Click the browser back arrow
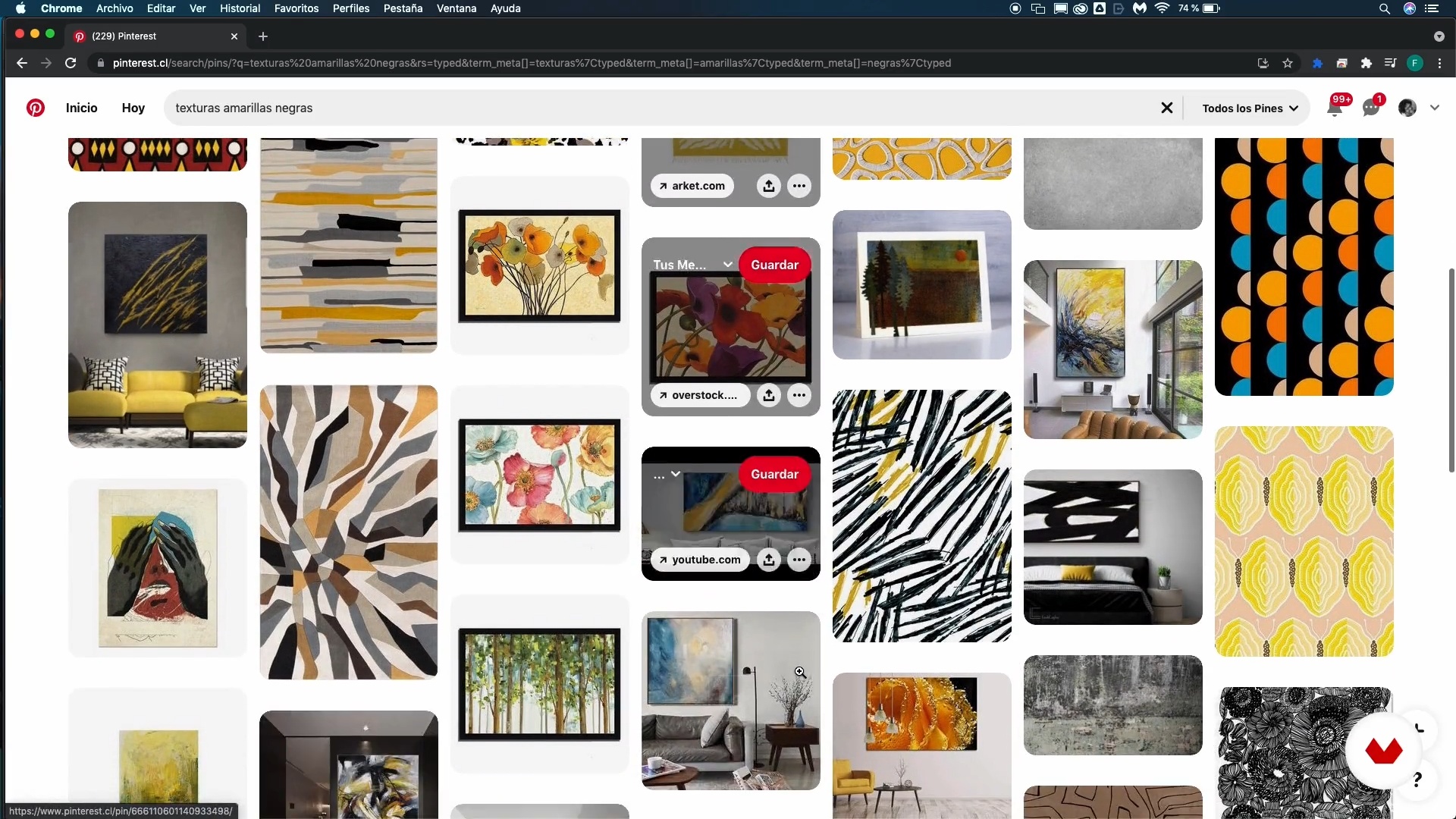The height and width of the screenshot is (819, 1456). coord(22,63)
